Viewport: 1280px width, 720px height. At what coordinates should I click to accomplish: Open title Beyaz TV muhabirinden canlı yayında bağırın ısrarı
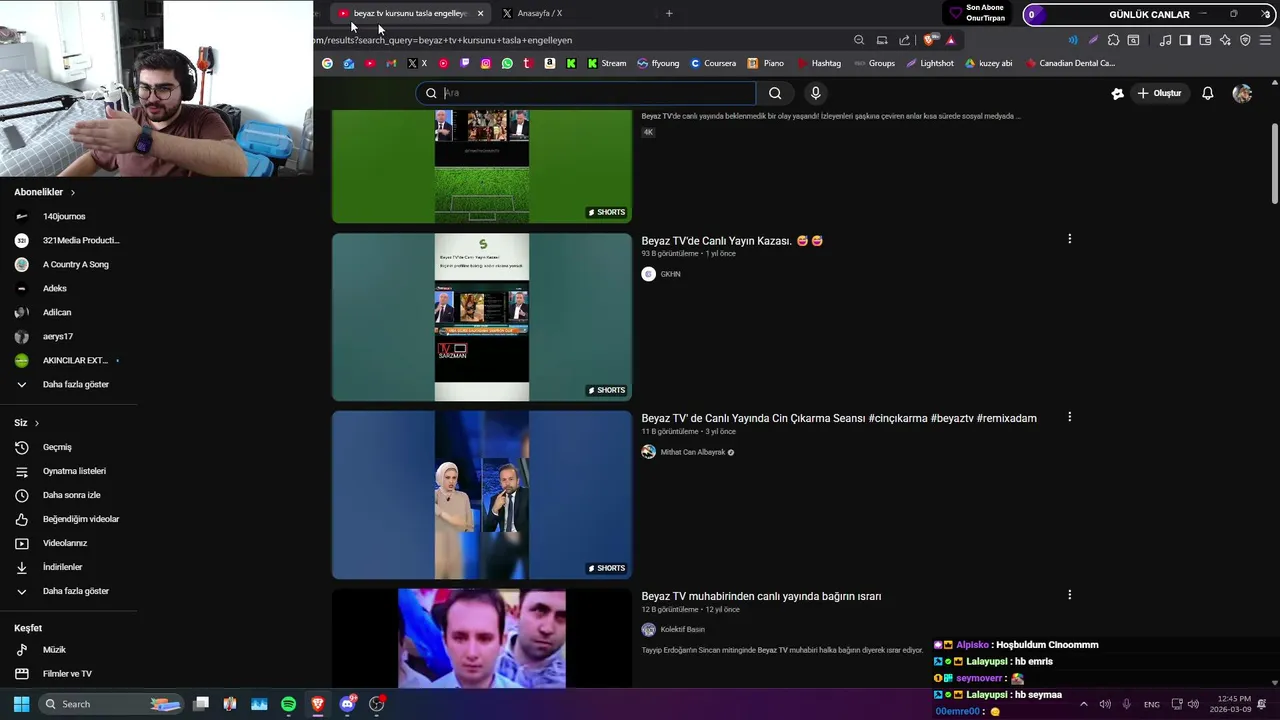(761, 596)
